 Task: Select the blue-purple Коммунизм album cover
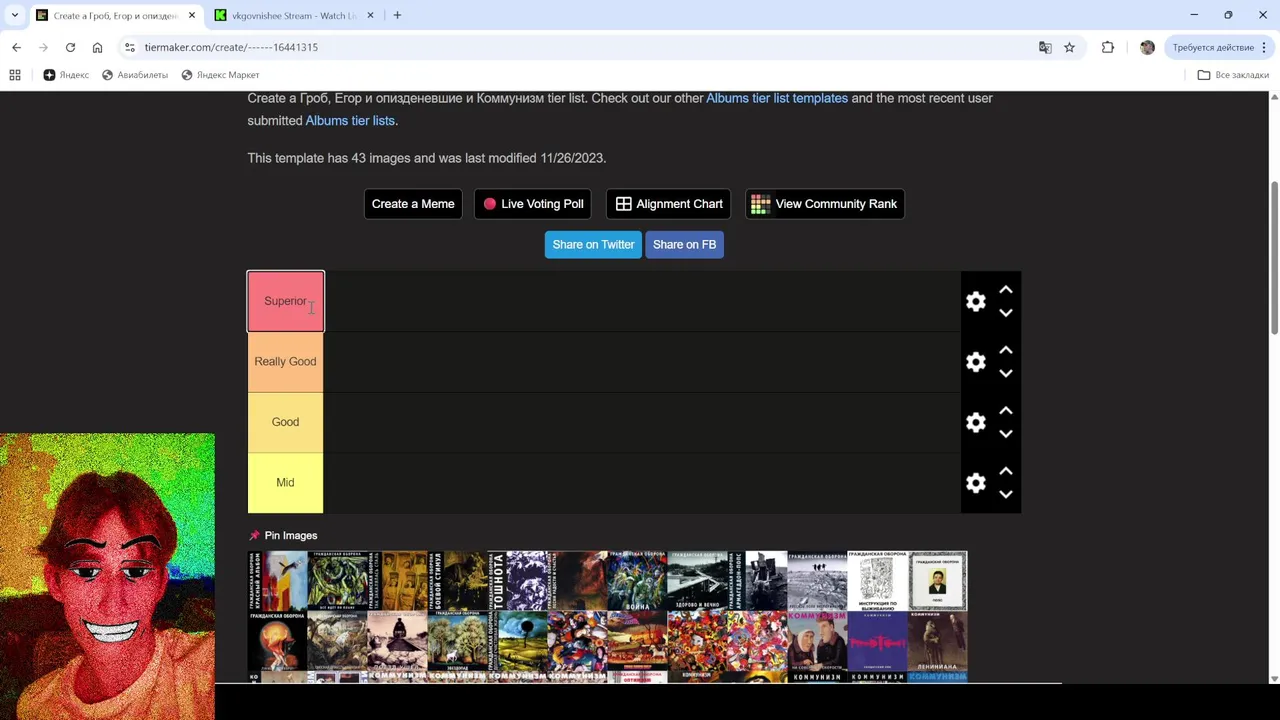click(877, 641)
